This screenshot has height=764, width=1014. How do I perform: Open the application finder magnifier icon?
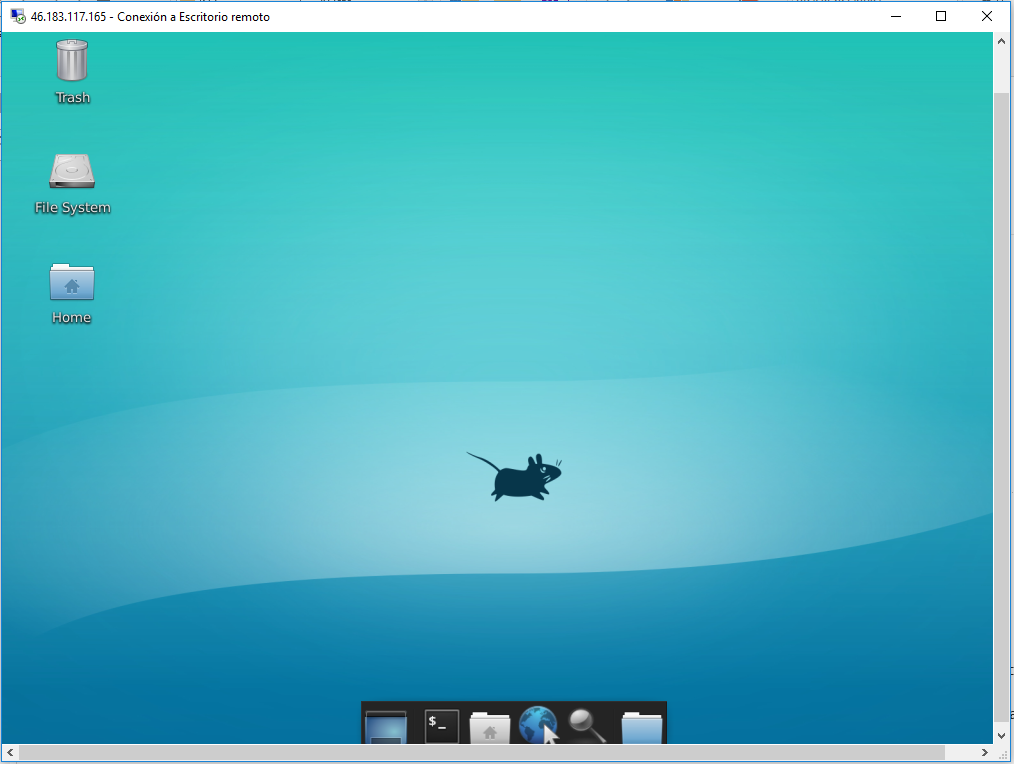pos(587,726)
